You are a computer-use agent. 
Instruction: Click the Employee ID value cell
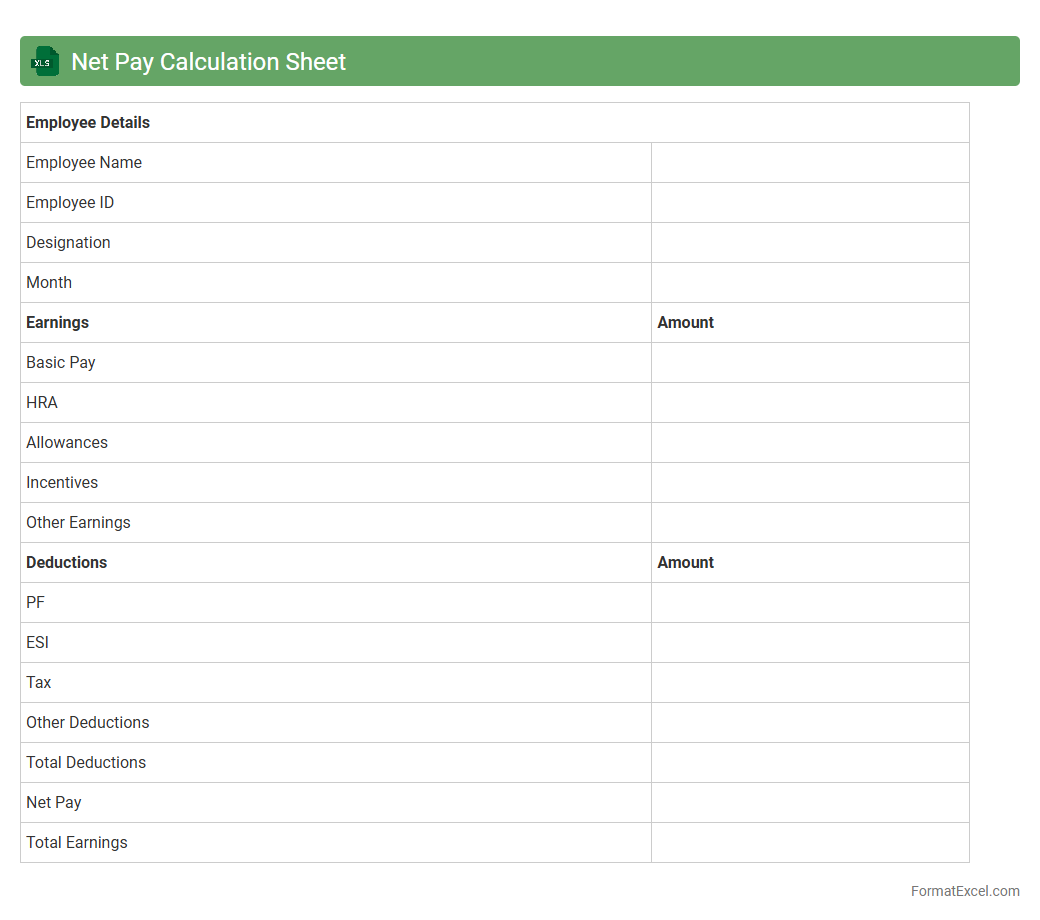tap(810, 202)
